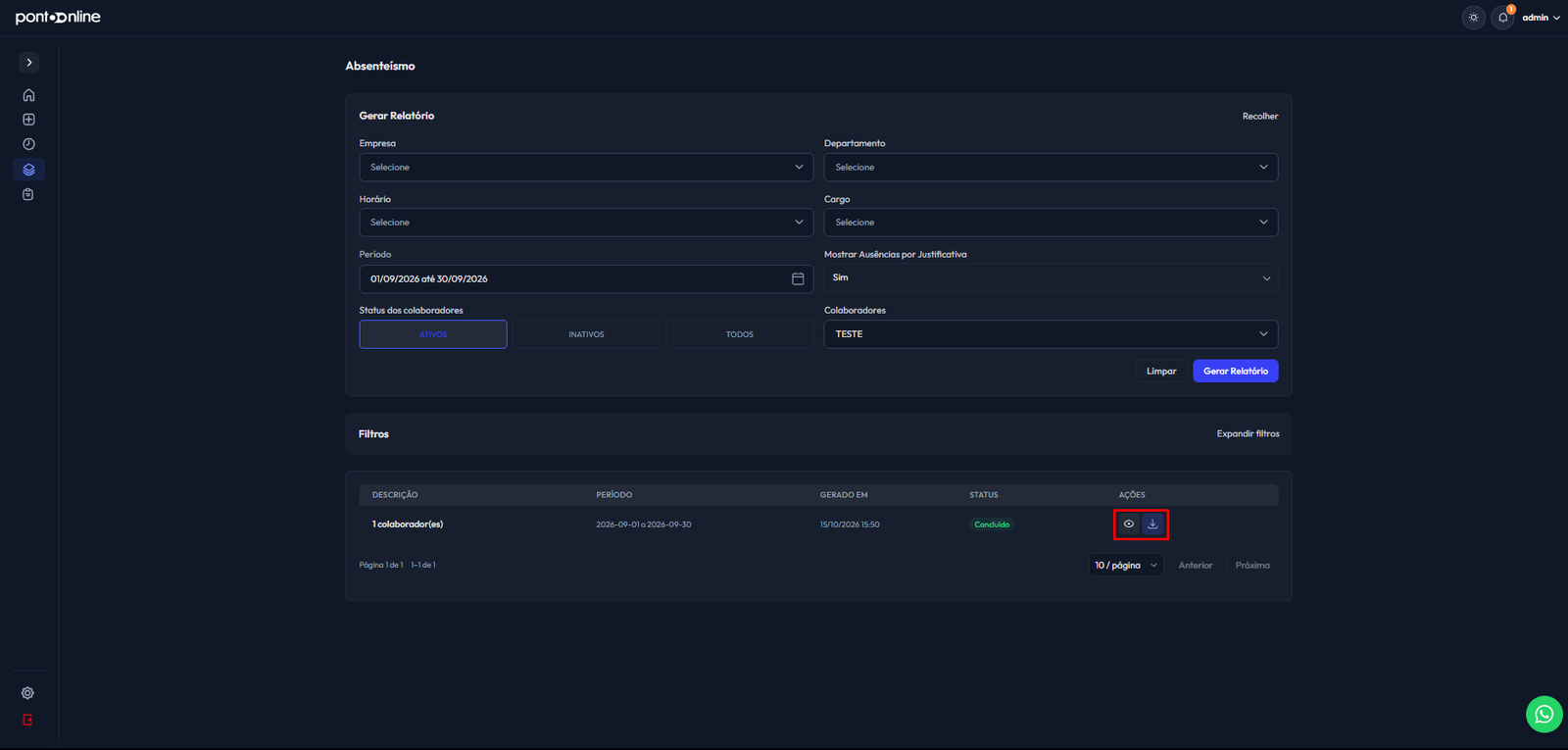Open the Empresa dropdown

tap(586, 167)
